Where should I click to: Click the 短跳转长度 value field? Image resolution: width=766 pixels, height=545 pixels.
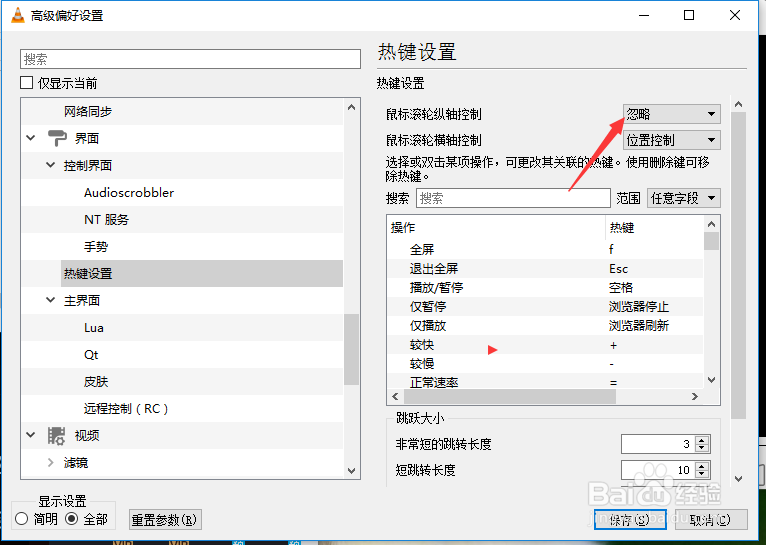point(659,470)
